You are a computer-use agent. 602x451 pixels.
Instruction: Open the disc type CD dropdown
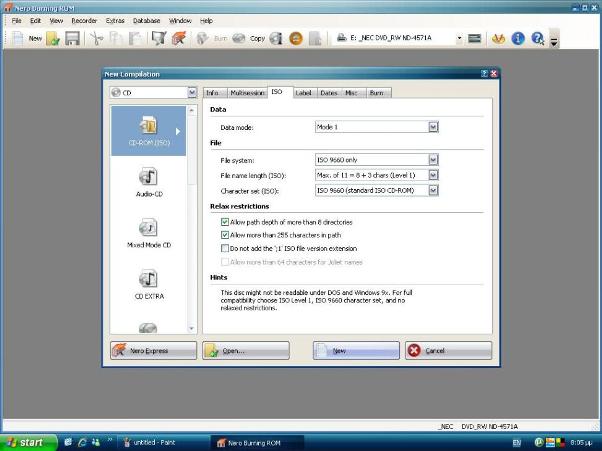(192, 93)
